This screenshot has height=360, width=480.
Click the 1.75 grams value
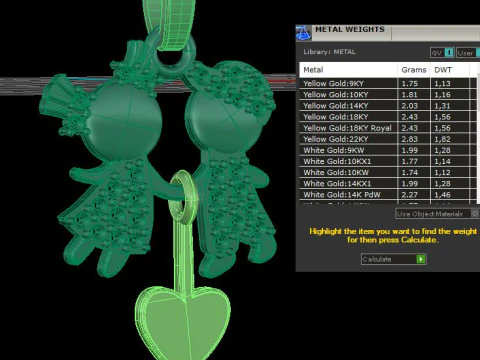tap(409, 84)
